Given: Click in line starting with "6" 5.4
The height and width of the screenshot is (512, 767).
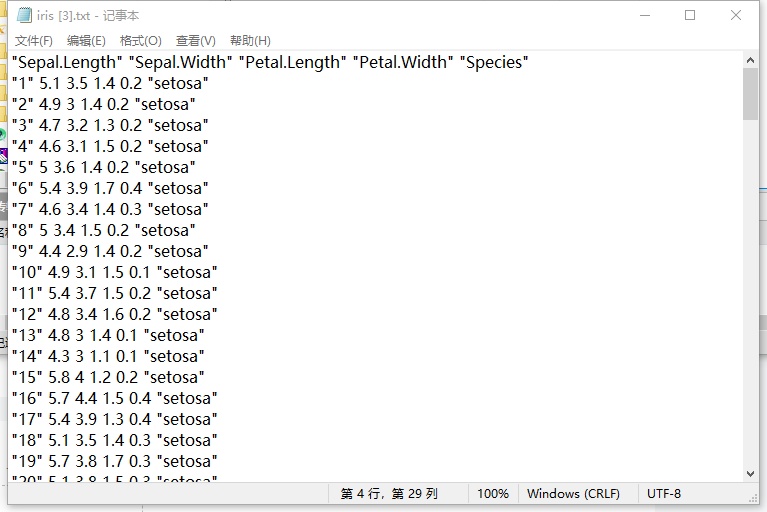Looking at the screenshot, I should 110,189.
